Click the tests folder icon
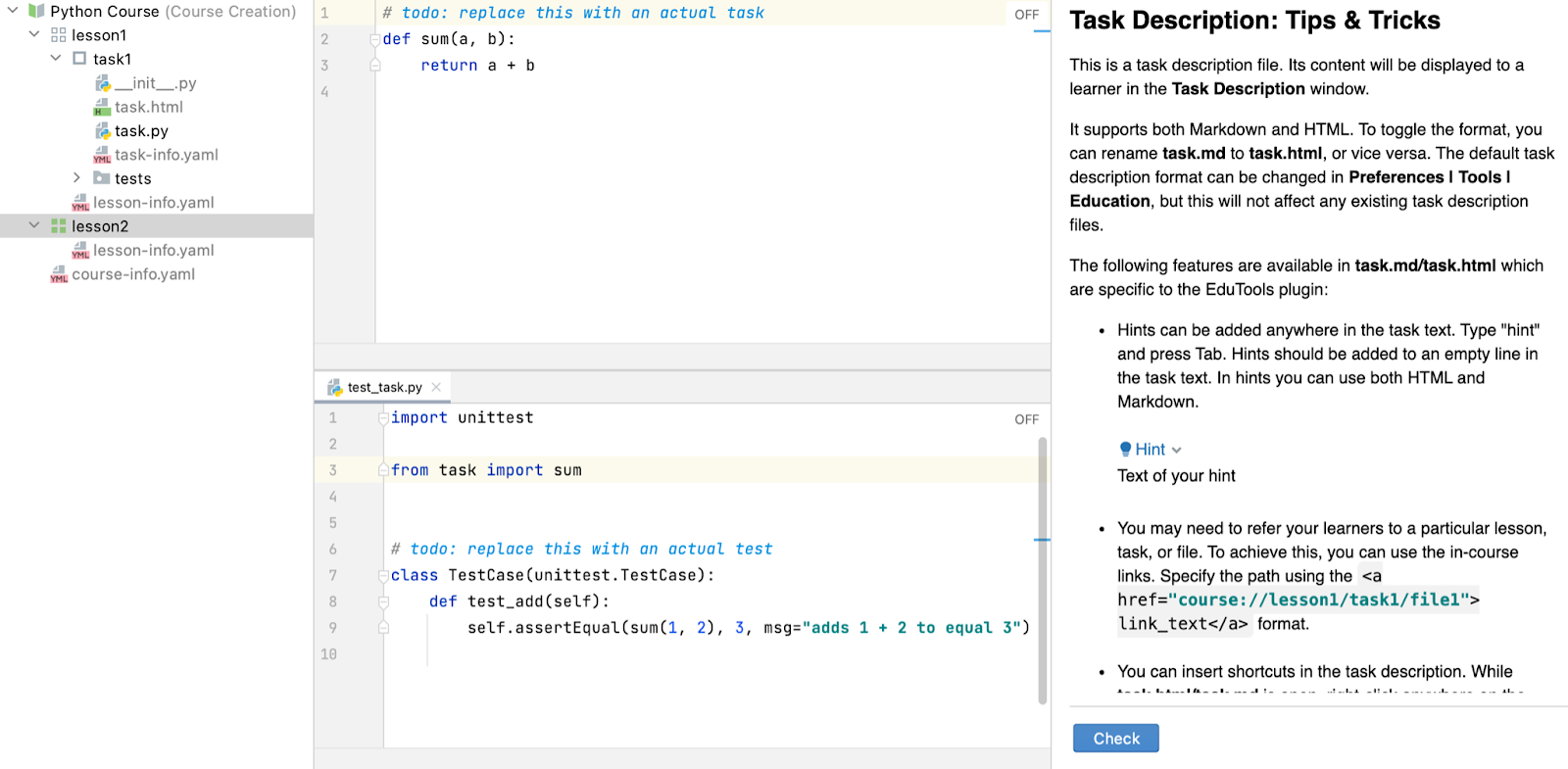Viewport: 1568px width, 769px height. (x=102, y=178)
